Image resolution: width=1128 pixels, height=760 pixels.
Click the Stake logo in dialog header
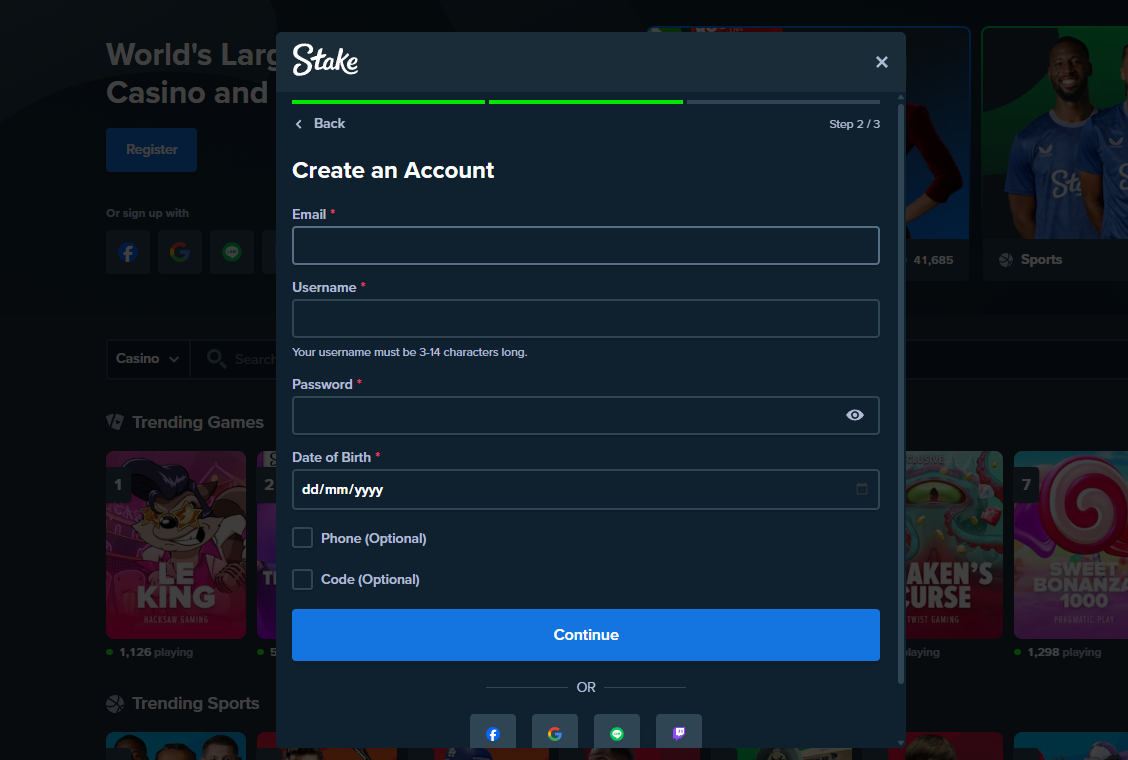pos(325,60)
